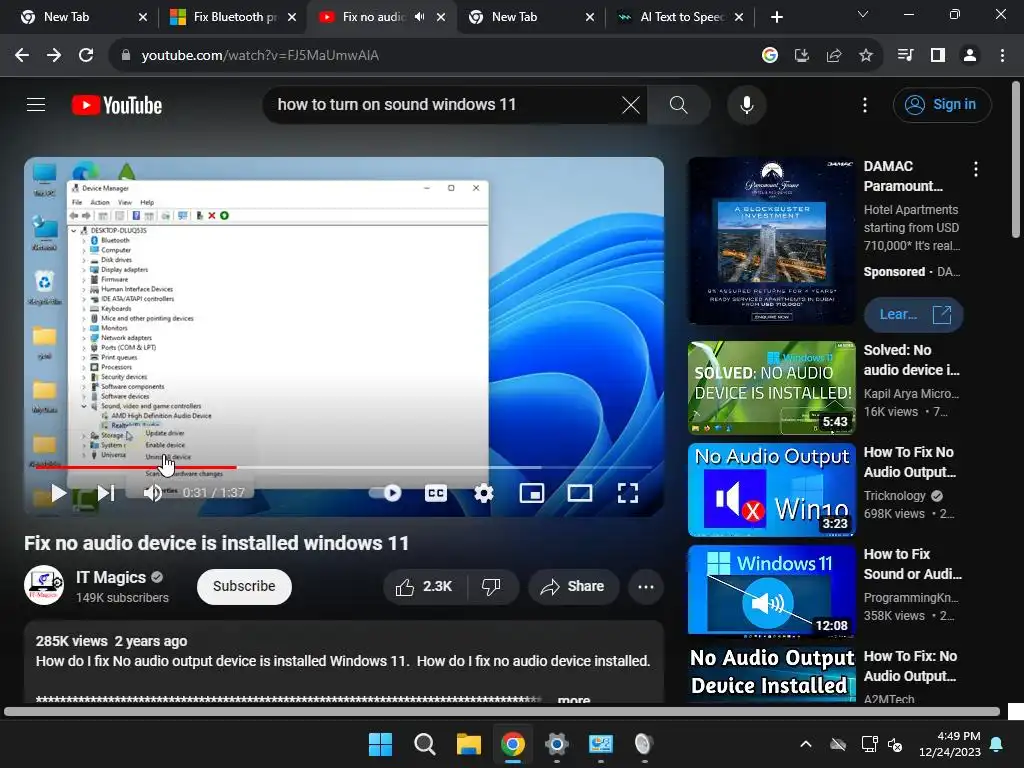Open a new browser tab with plus
Viewport: 1024px width, 768px height.
pyautogui.click(x=776, y=17)
